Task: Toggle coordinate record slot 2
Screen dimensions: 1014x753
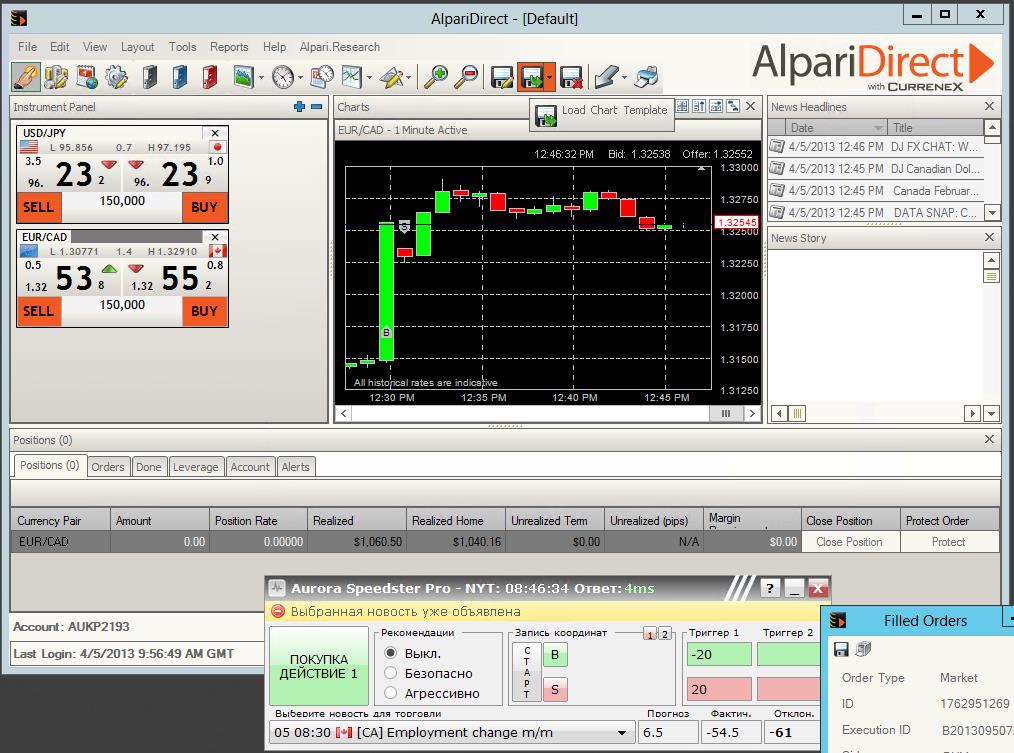Action: pyautogui.click(x=664, y=634)
